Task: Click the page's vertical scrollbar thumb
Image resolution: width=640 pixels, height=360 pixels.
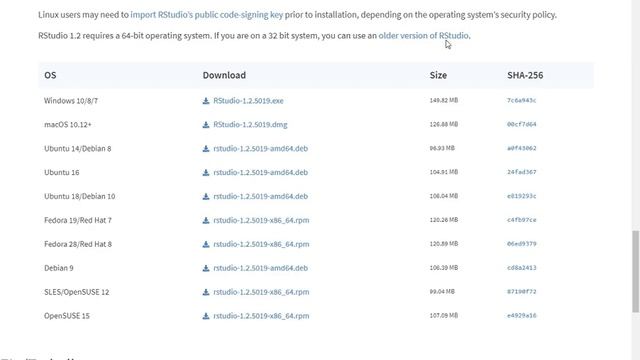Action: click(x=636, y=271)
